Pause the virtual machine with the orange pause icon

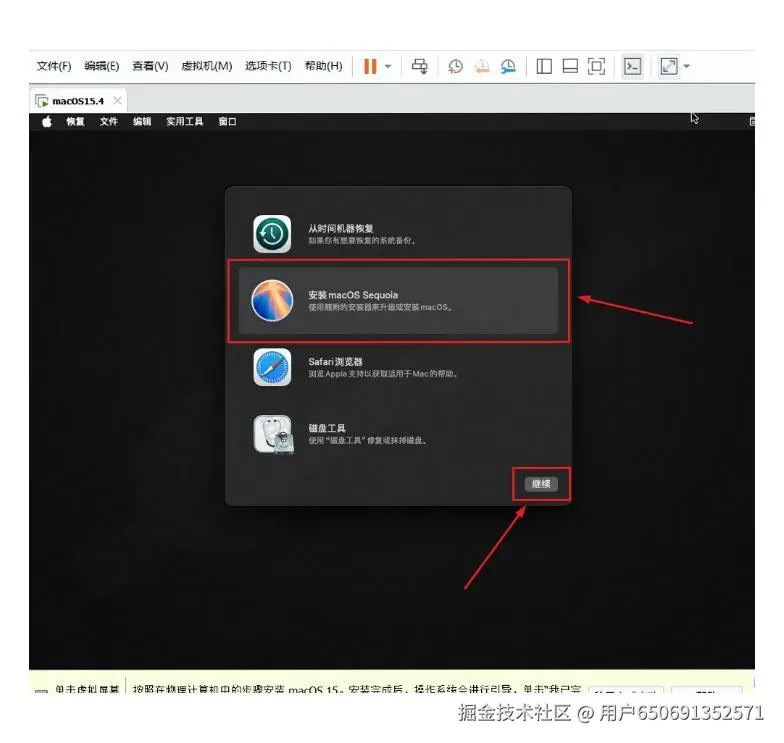370,66
